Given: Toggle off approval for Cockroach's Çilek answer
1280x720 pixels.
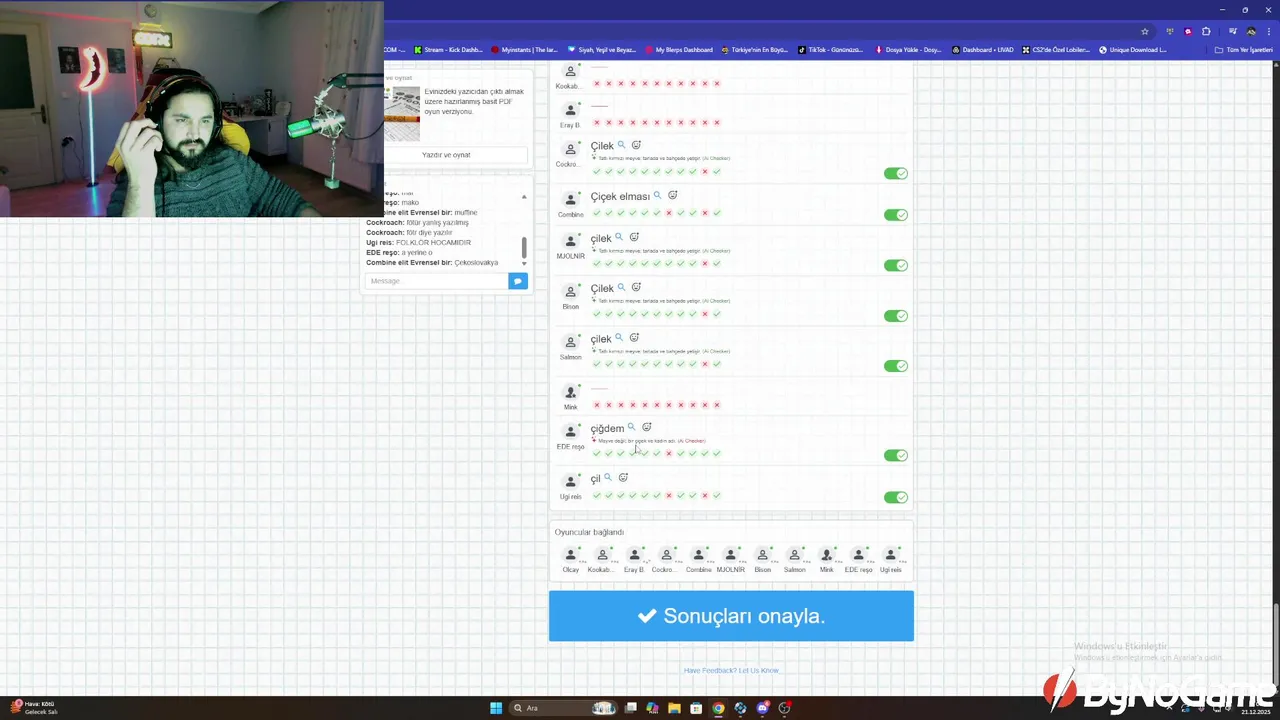Looking at the screenshot, I should pyautogui.click(x=895, y=173).
